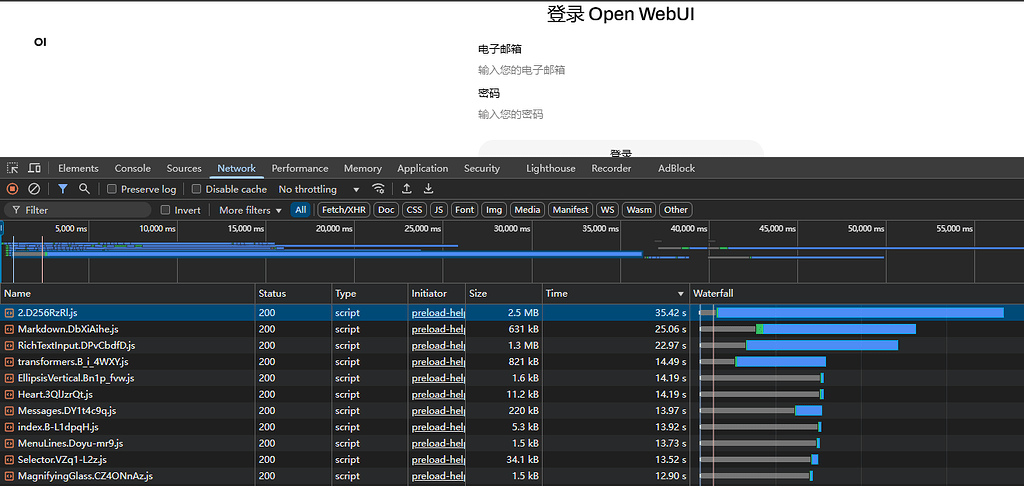Screen dimensions: 1024x486
Task: Open the Lighthouse tab
Action: click(551, 168)
